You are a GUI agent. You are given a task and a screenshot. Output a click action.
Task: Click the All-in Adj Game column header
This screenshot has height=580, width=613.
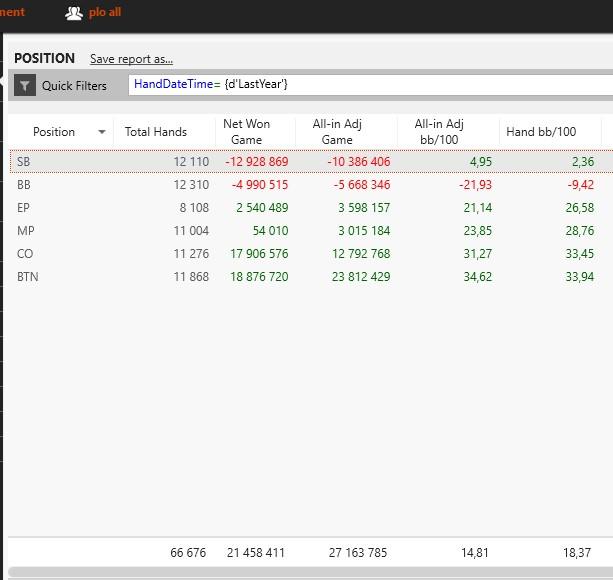tap(337, 132)
